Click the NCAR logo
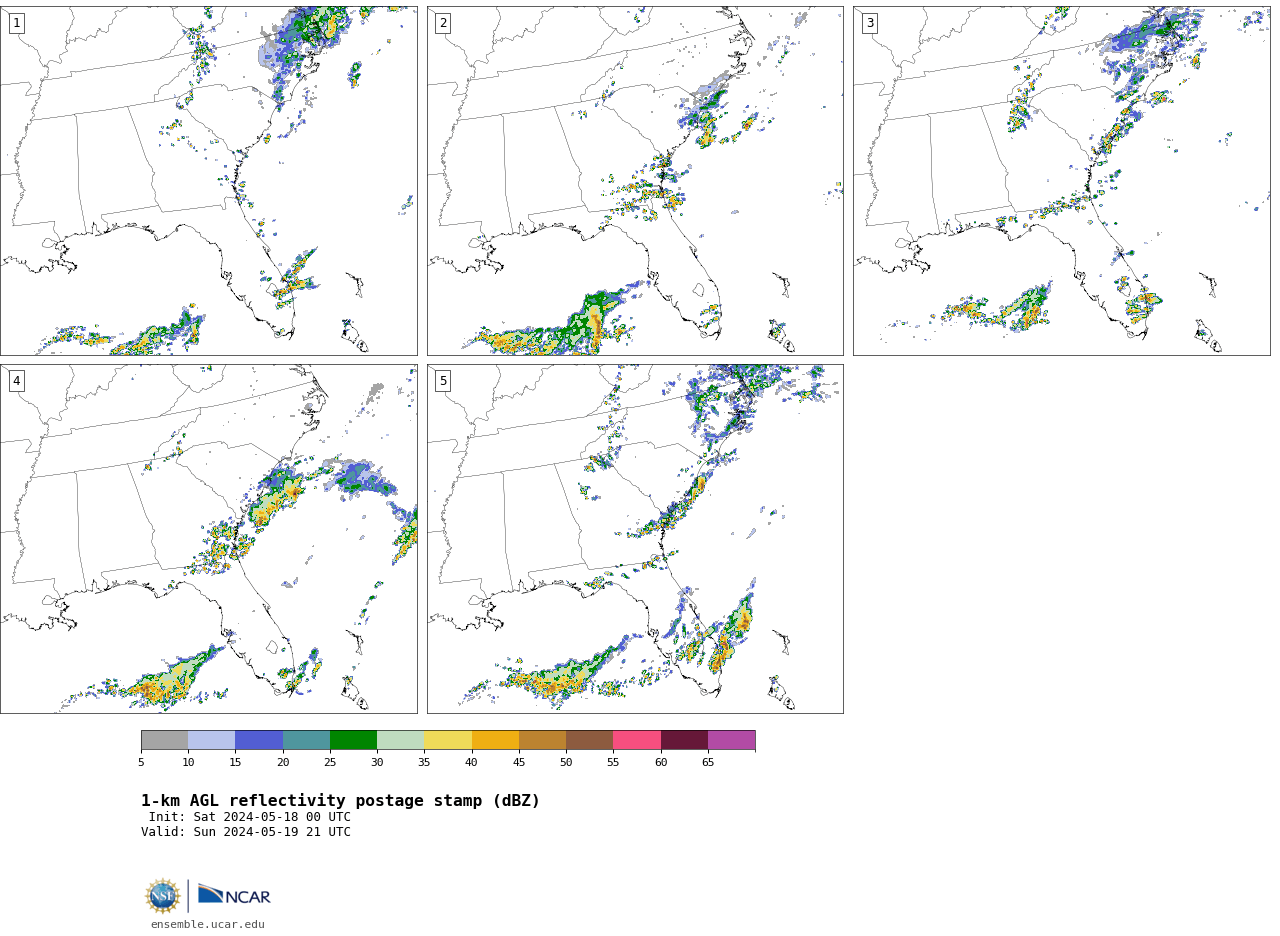The width and height of the screenshot is (1280, 936). [x=234, y=895]
